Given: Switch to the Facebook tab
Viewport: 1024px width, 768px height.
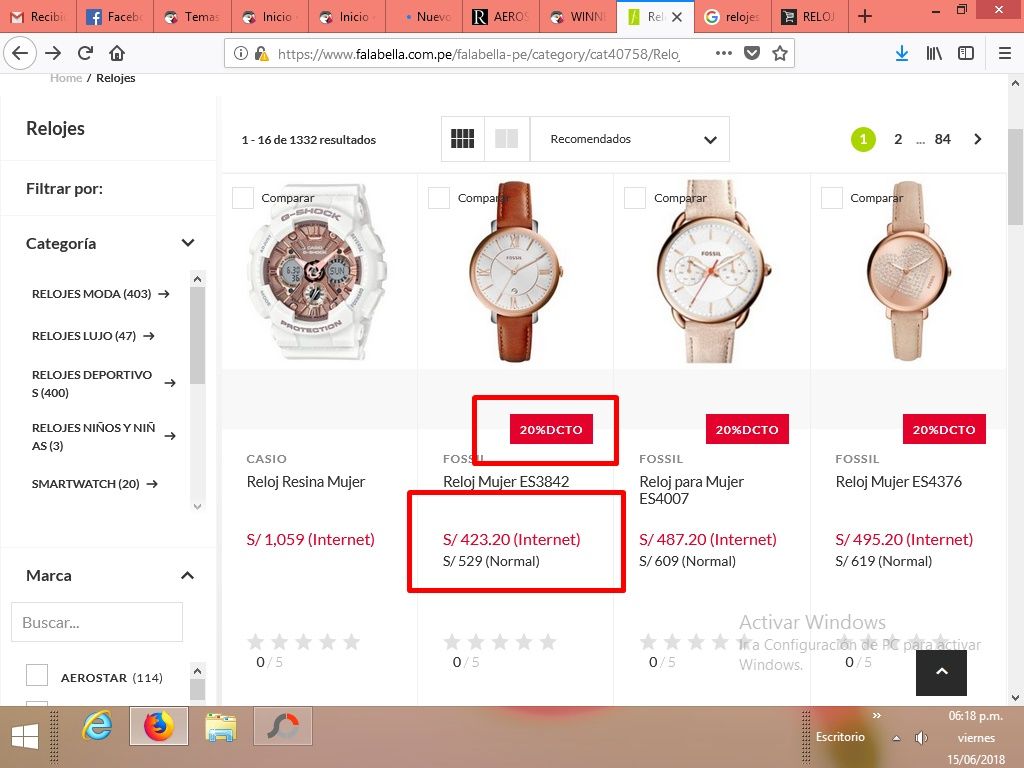Looking at the screenshot, I should click(x=115, y=16).
